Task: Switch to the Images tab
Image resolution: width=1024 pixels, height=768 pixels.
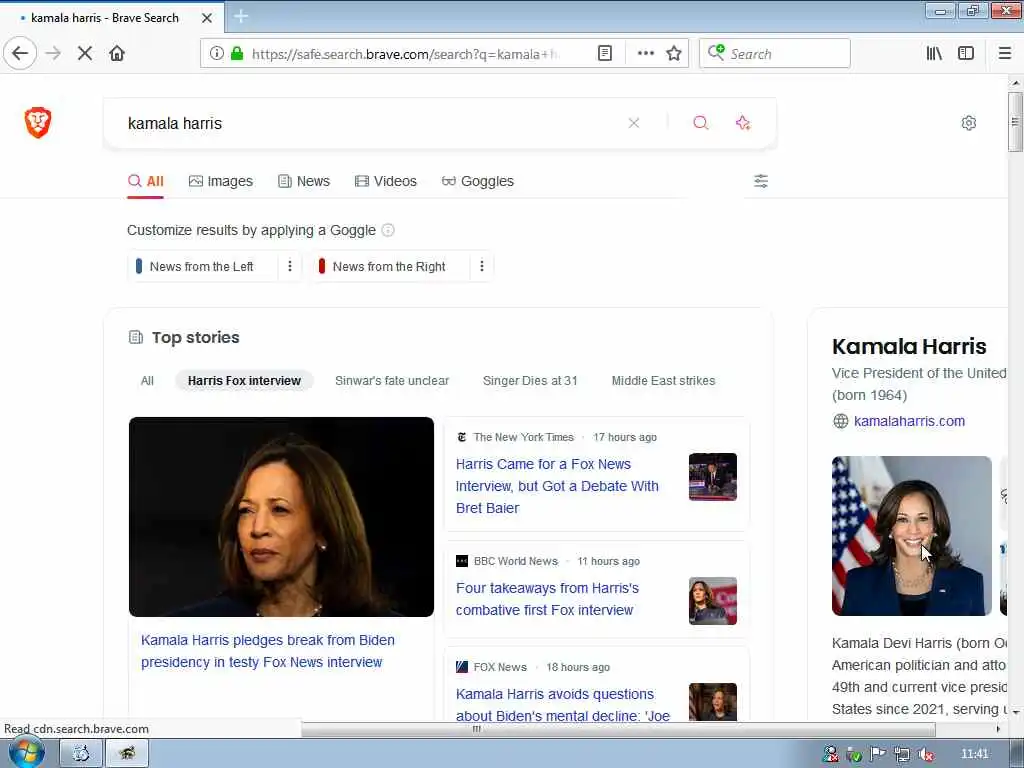Action: [x=221, y=181]
